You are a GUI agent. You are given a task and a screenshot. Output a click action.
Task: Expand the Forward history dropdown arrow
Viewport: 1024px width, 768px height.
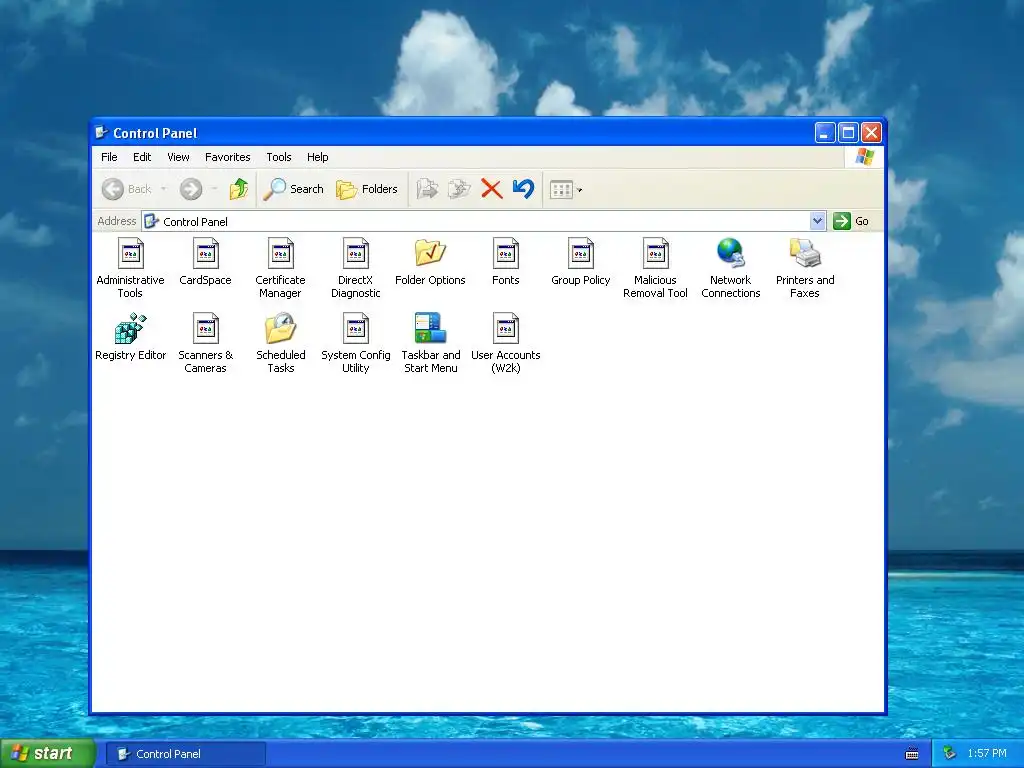(x=214, y=189)
